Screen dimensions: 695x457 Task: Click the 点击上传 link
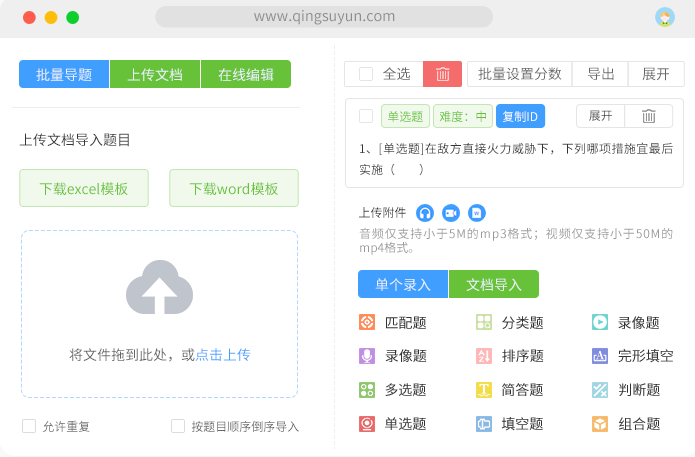(x=223, y=355)
